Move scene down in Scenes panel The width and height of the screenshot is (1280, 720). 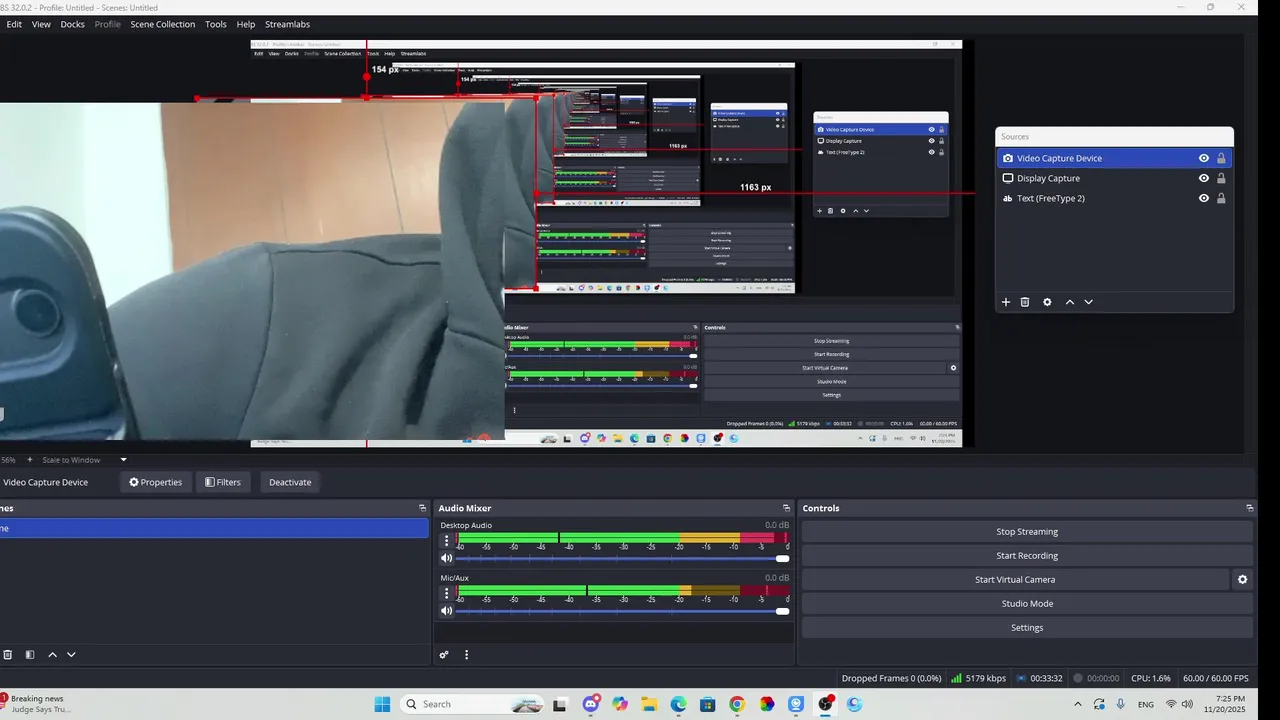click(x=71, y=655)
